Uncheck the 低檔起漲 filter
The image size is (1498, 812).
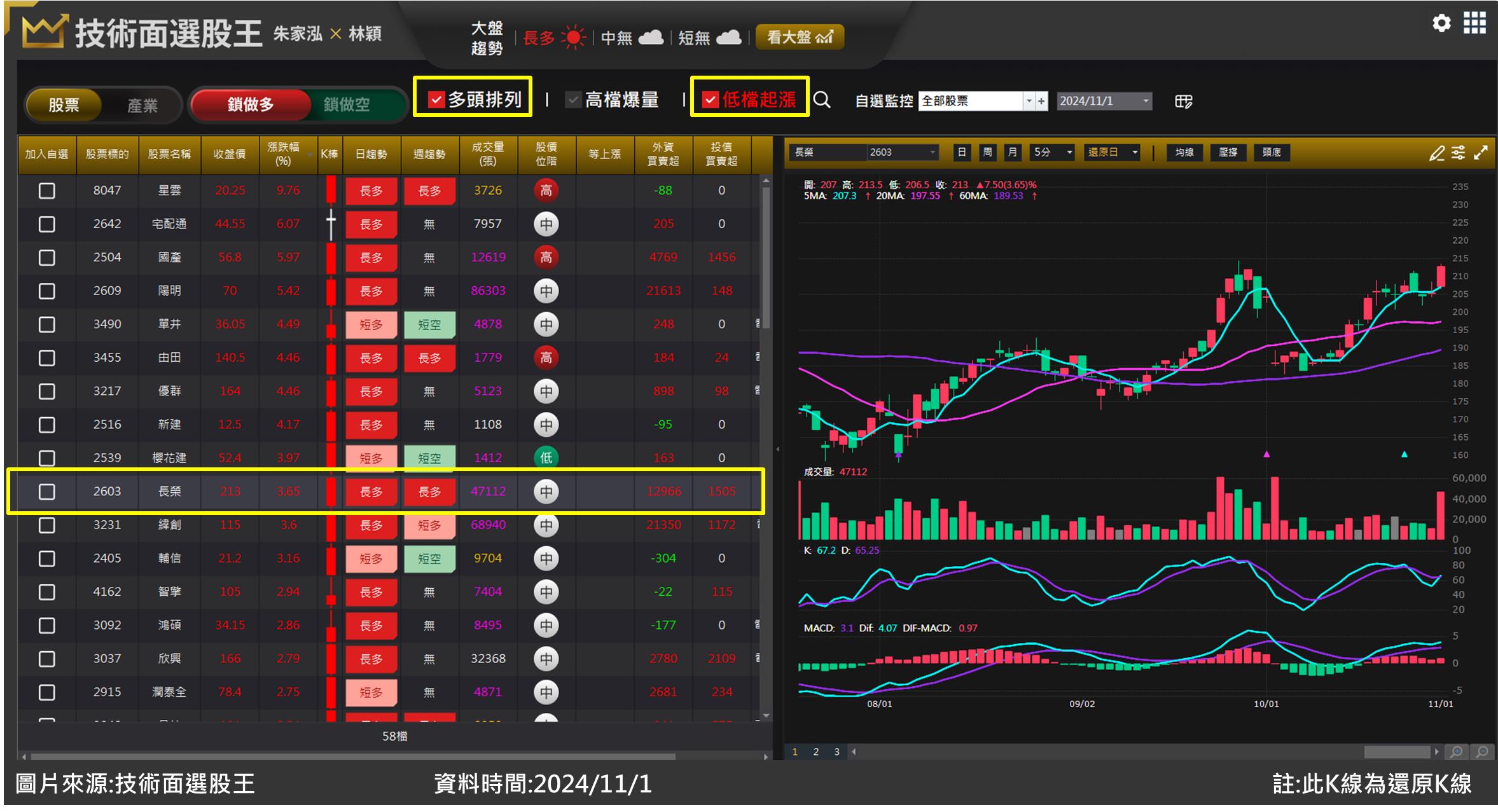pyautogui.click(x=711, y=99)
